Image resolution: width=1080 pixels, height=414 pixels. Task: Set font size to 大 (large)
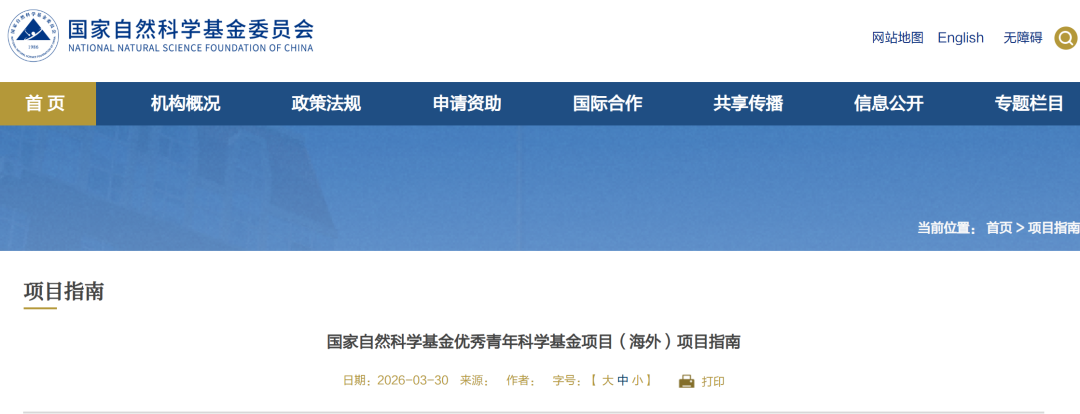point(607,381)
